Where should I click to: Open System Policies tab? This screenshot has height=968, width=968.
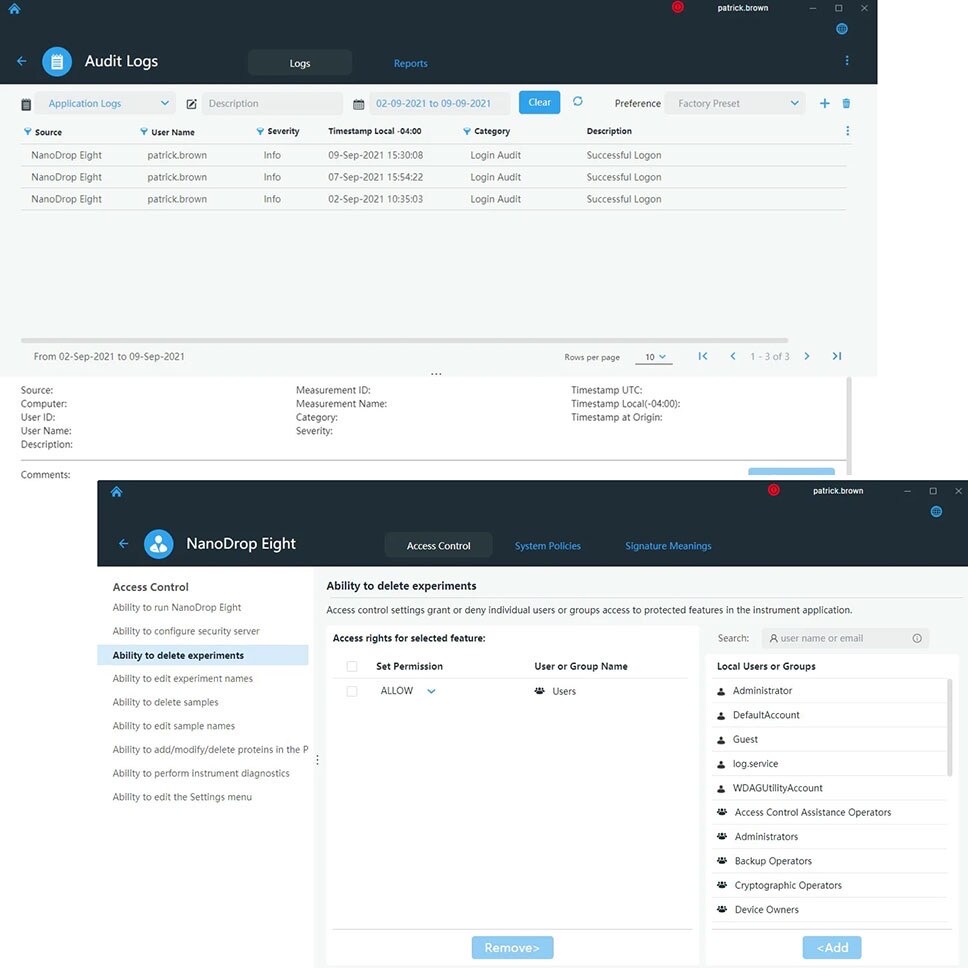[548, 546]
